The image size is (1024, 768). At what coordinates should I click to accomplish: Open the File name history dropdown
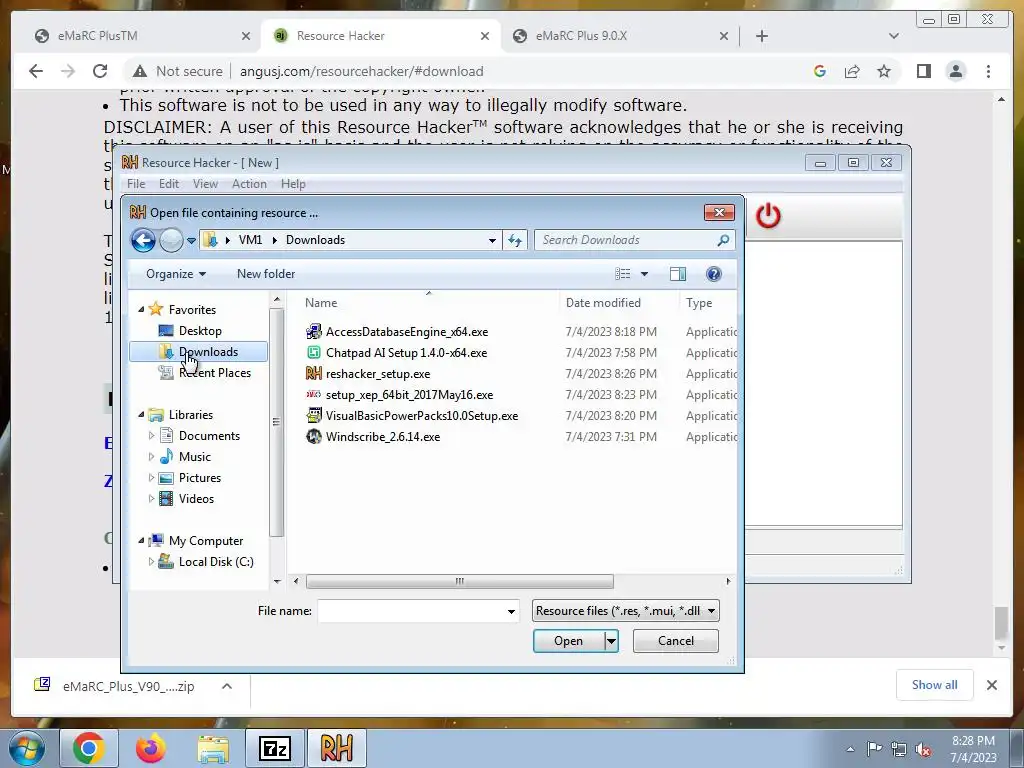[511, 611]
